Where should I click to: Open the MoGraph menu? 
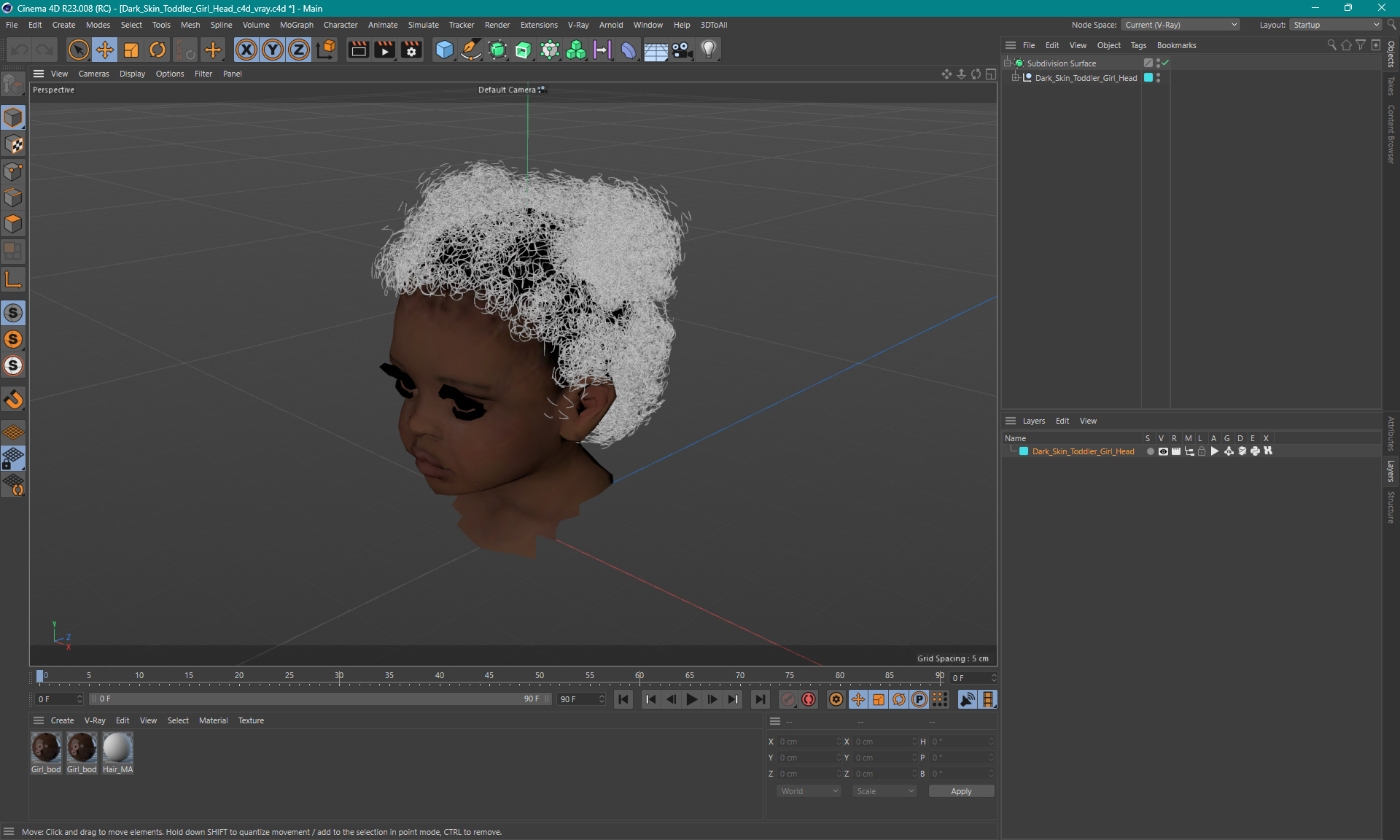pyautogui.click(x=296, y=25)
